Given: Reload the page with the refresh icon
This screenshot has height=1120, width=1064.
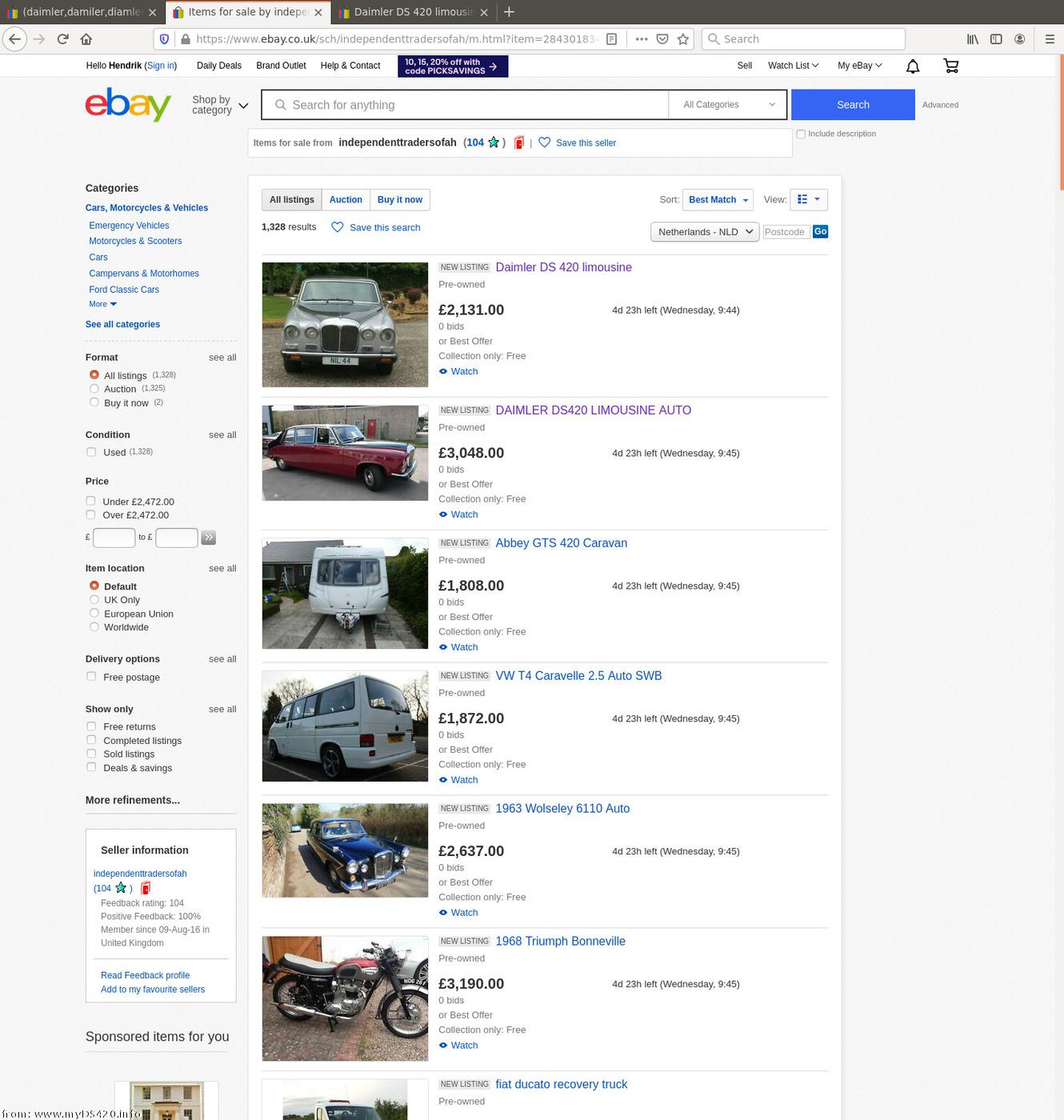Looking at the screenshot, I should coord(62,38).
